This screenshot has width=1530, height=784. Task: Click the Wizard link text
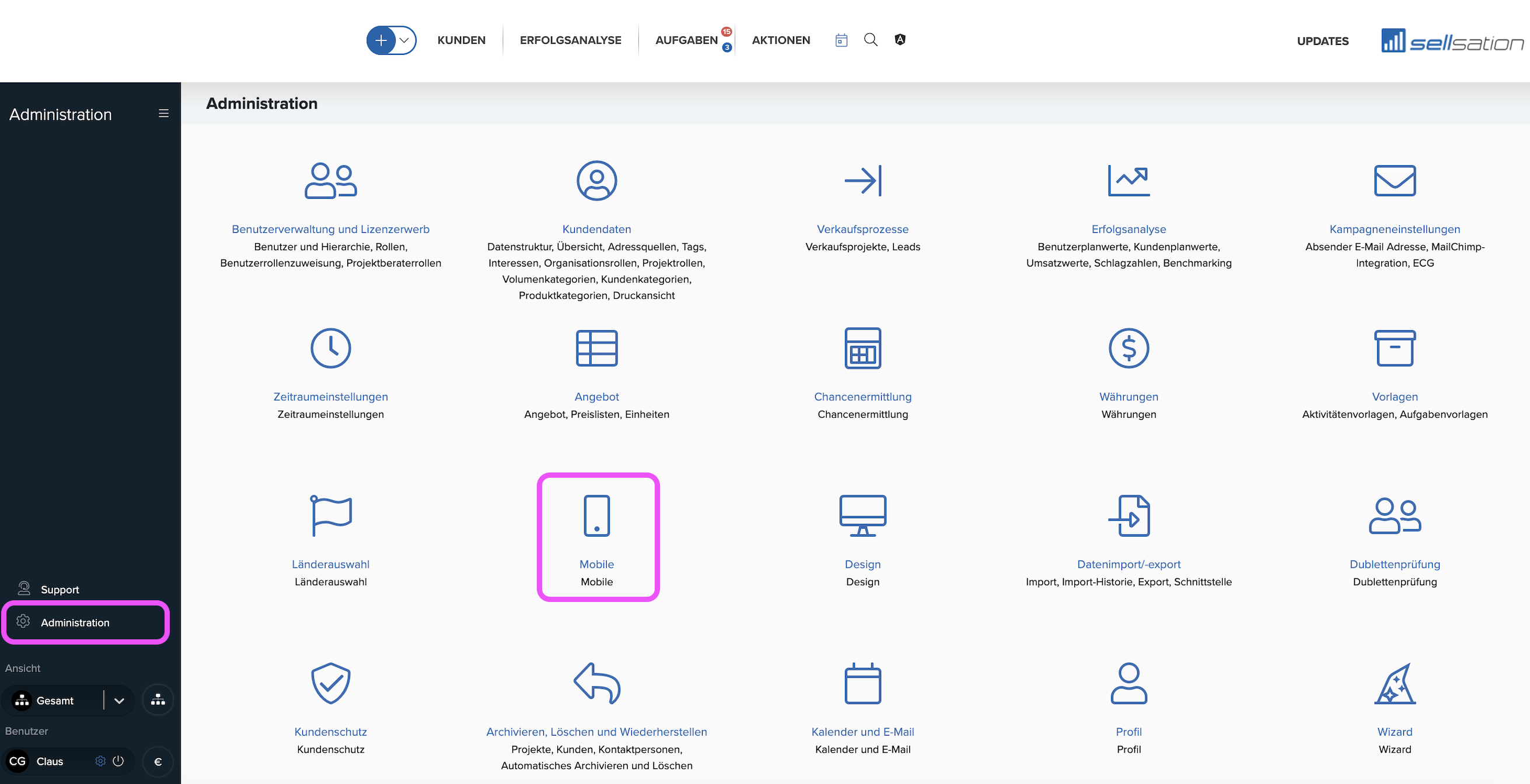1395,731
